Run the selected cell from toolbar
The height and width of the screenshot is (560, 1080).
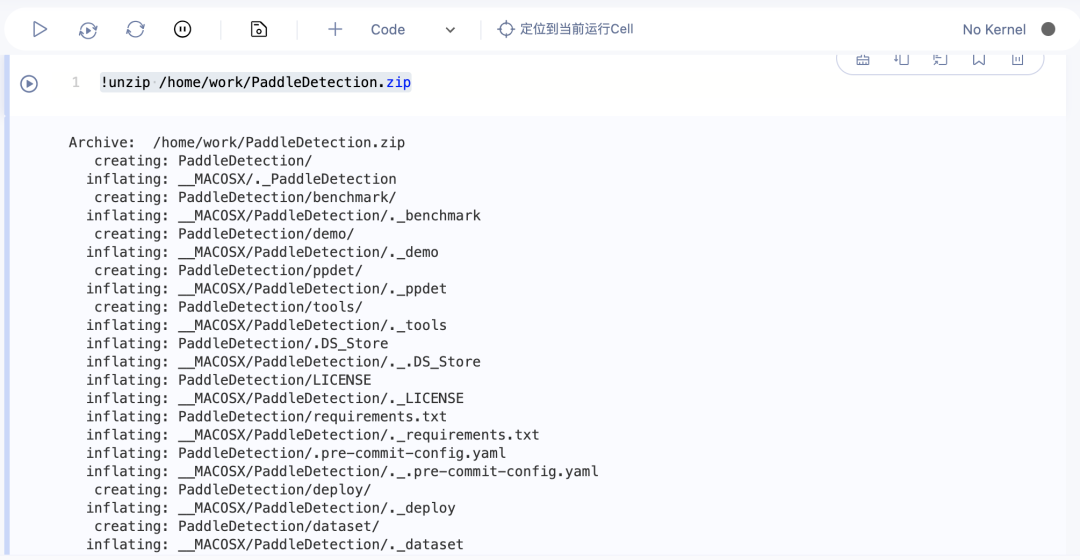tap(40, 29)
